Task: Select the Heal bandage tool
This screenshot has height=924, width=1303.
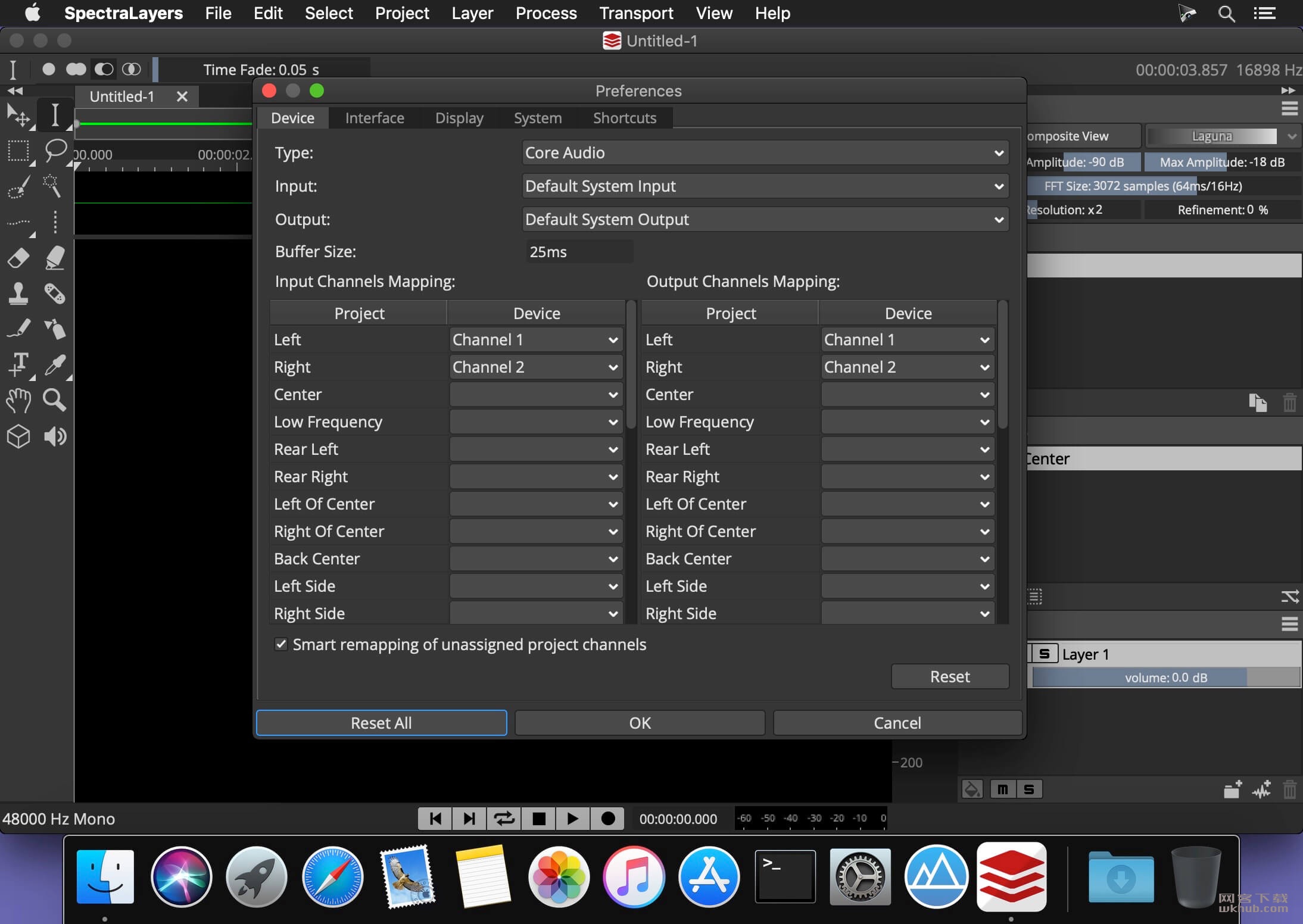Action: point(55,294)
